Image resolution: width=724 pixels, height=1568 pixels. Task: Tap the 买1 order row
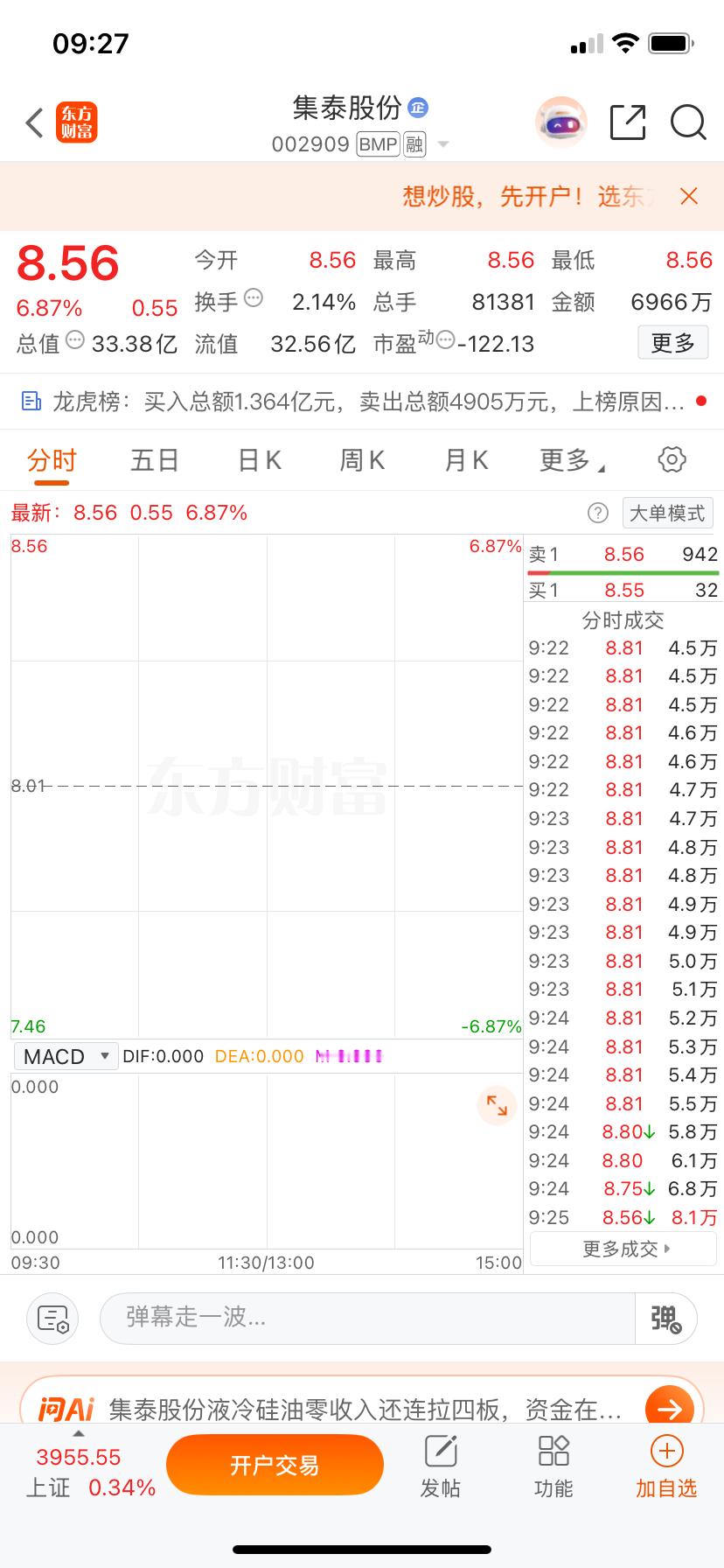[x=623, y=591]
